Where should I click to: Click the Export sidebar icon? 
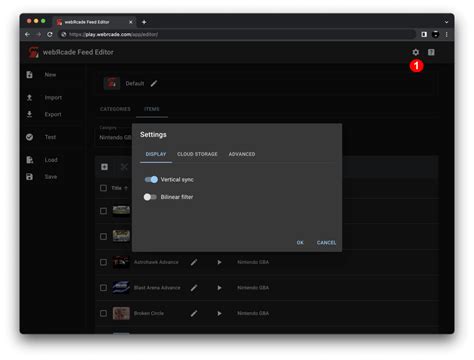[x=29, y=114]
